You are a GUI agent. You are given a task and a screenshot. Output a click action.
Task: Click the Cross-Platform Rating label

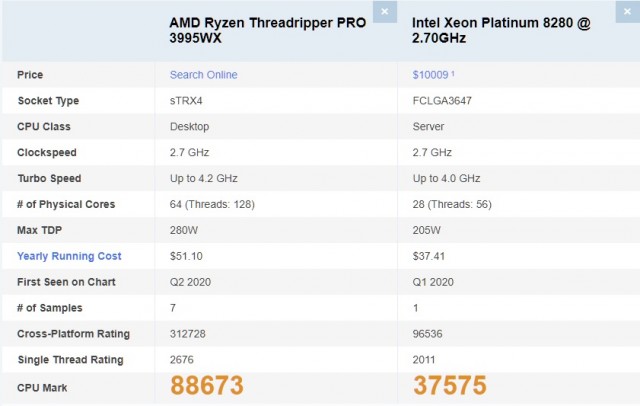[73, 334]
